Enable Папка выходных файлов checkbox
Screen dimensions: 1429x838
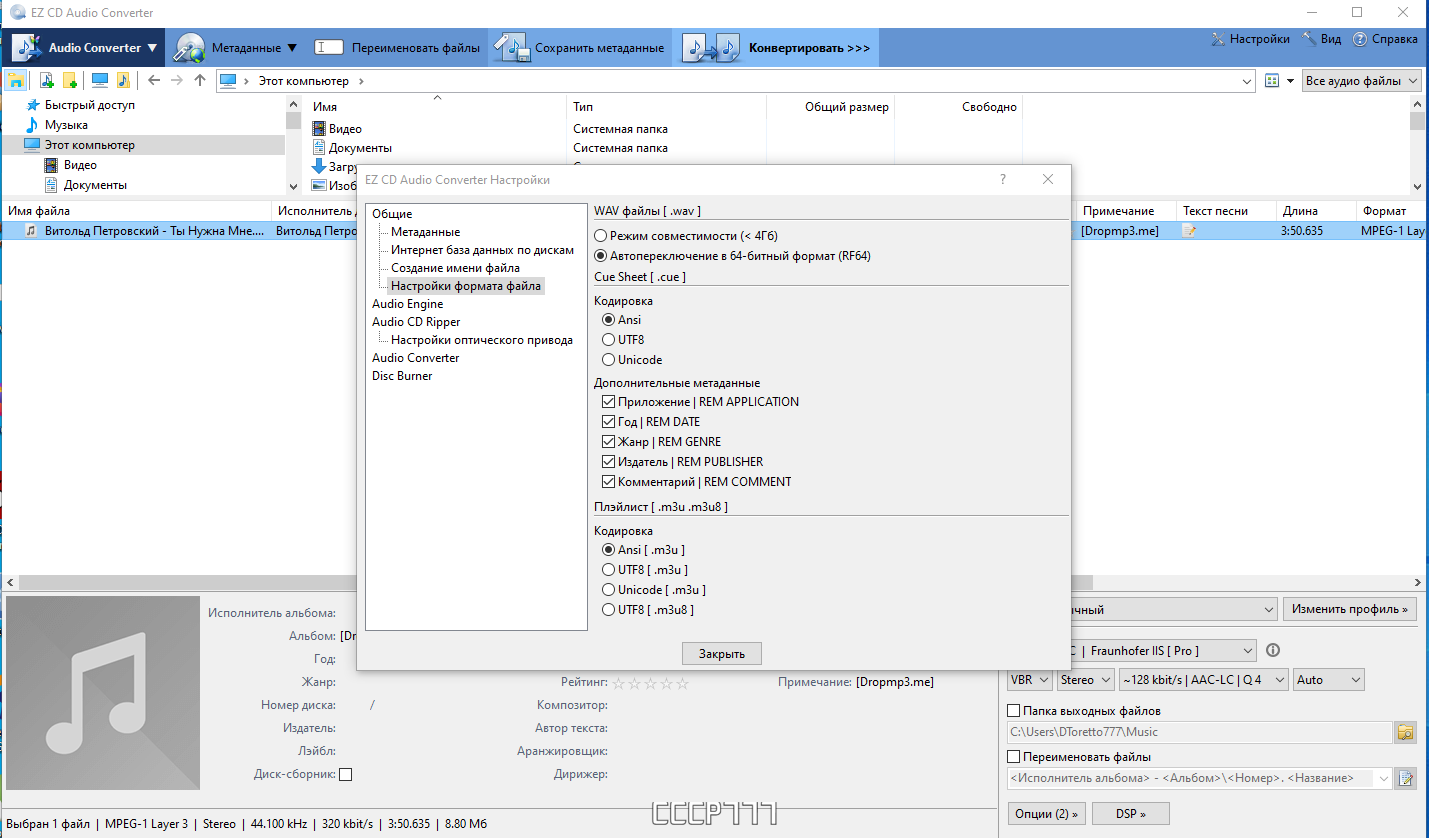(x=1014, y=711)
